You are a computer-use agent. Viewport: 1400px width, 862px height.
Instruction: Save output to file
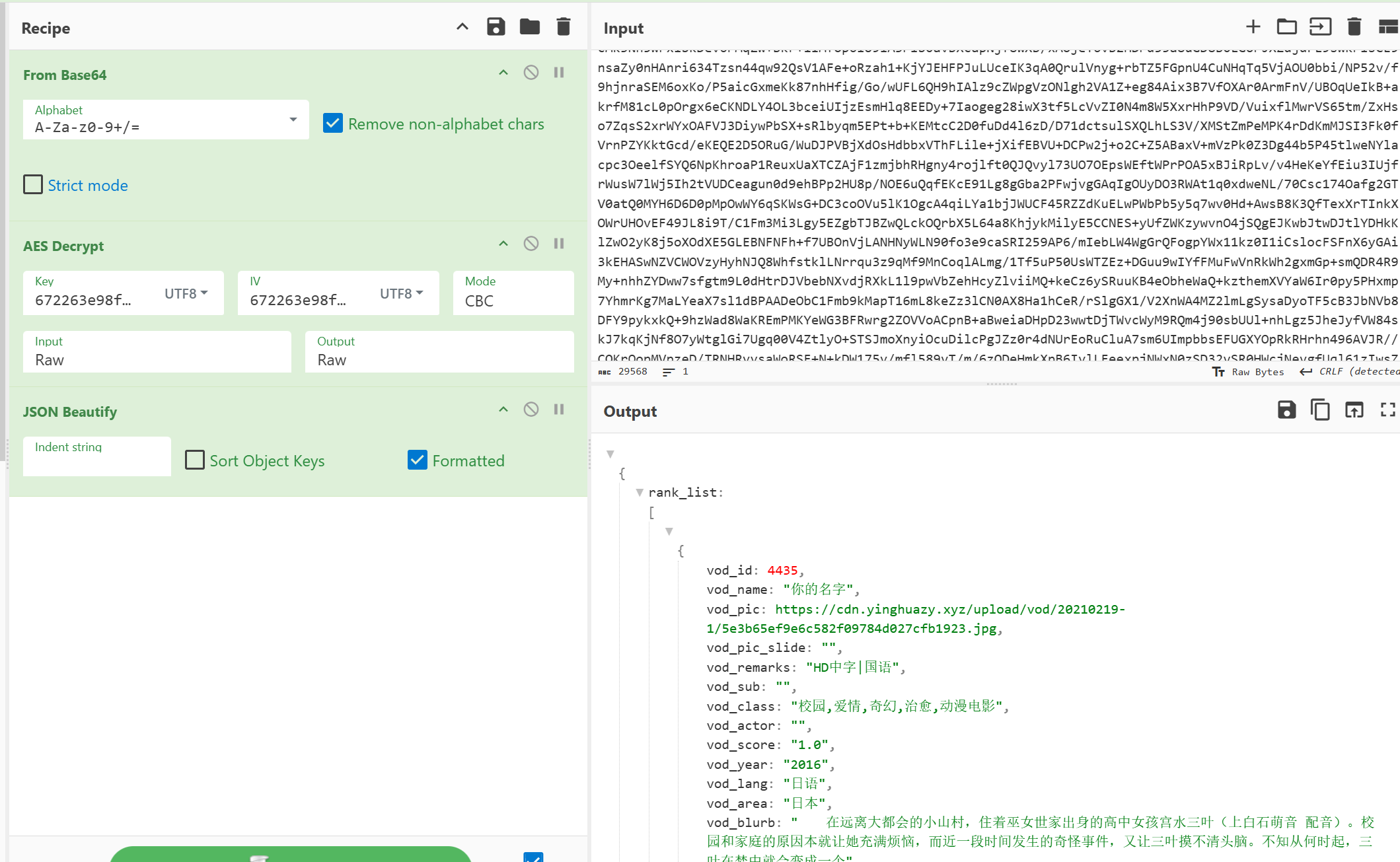1286,410
